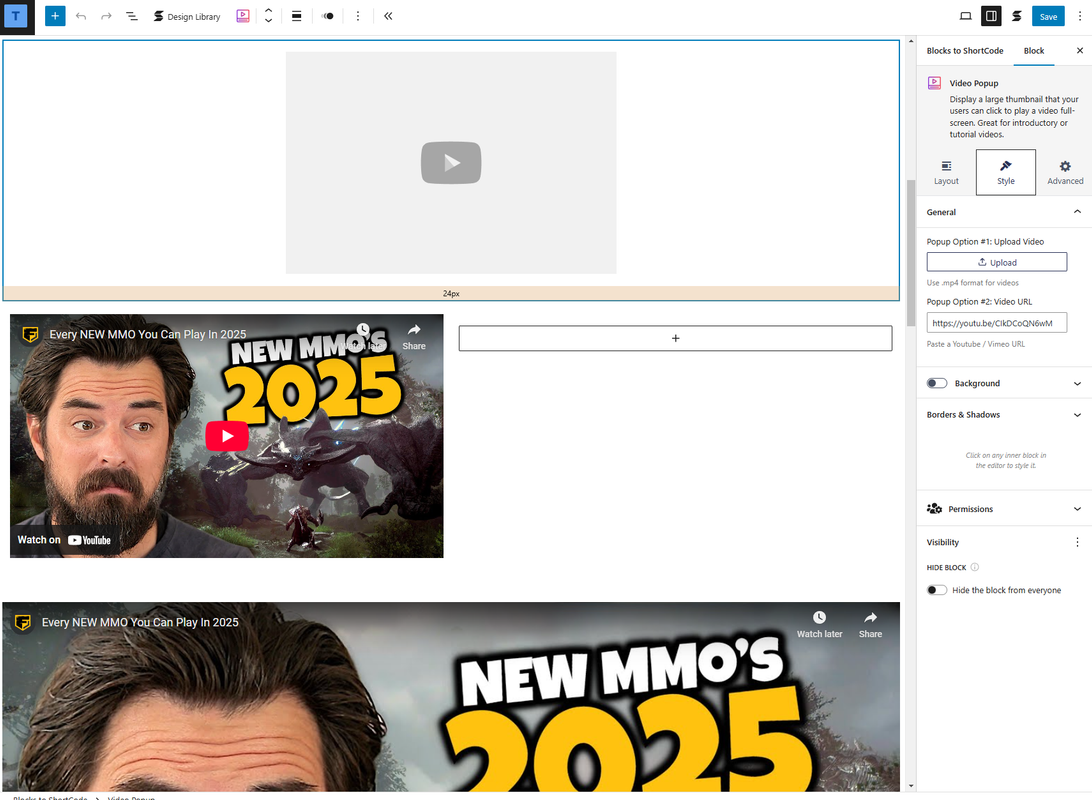Switch to the Block tab
This screenshot has height=800, width=1092.
coord(1034,51)
